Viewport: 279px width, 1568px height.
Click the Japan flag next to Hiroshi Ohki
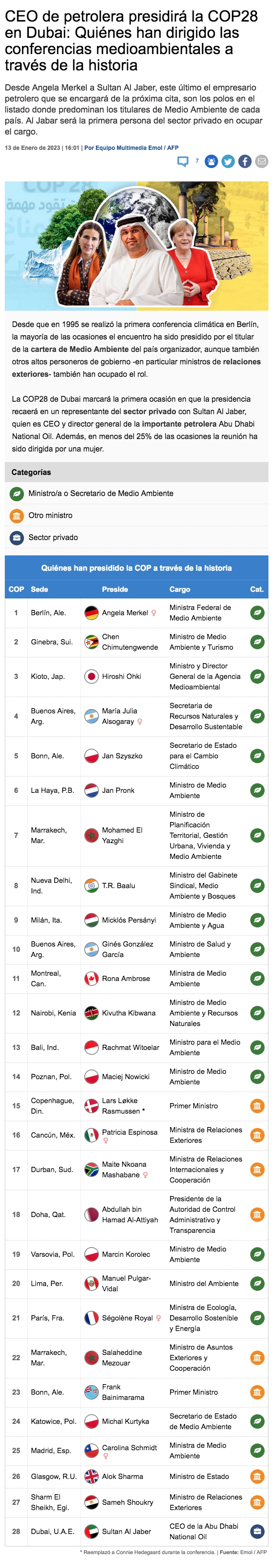(92, 676)
